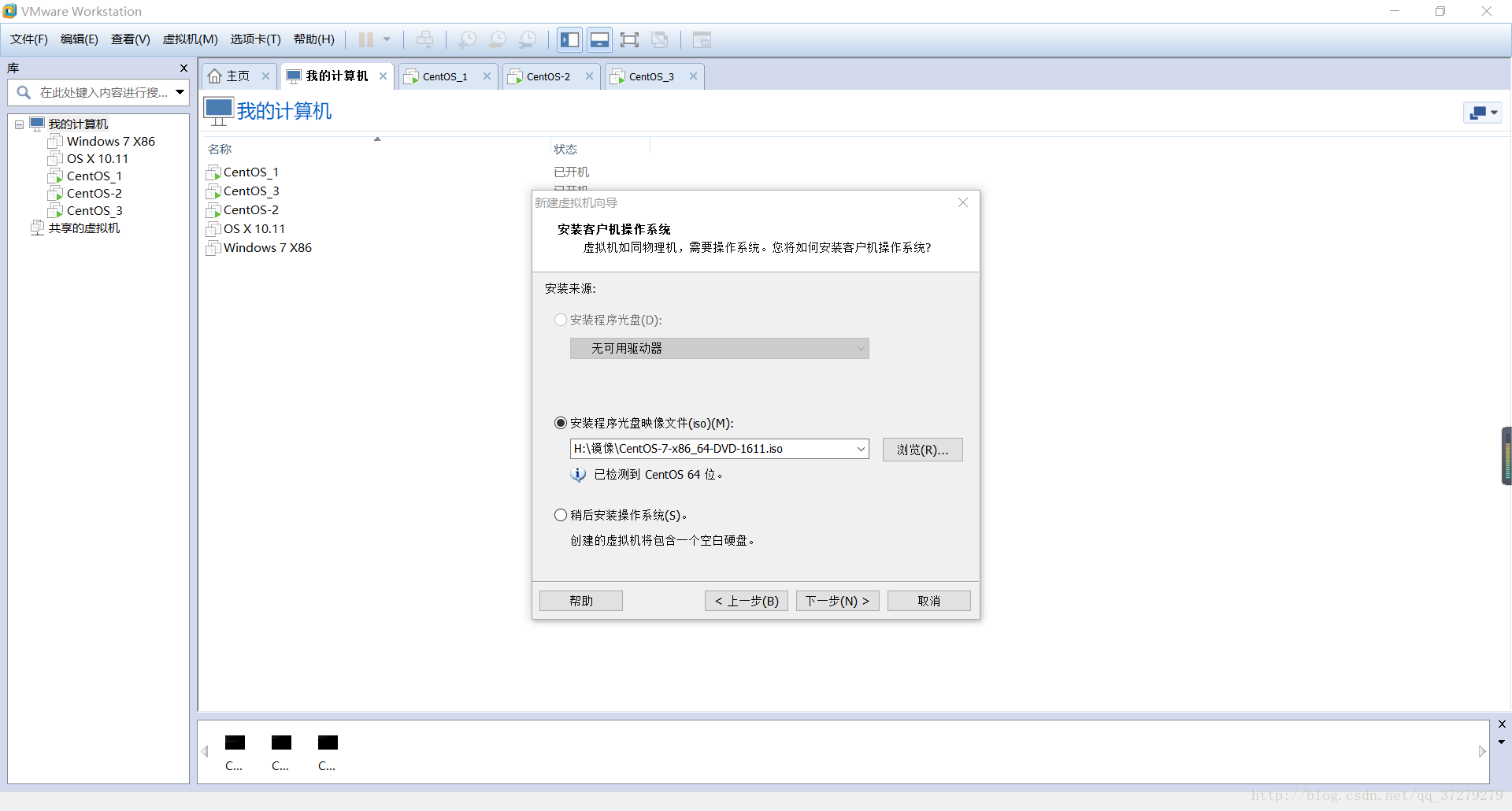This screenshot has width=1512, height=811.
Task: Open the 编辑(E) menu
Action: (x=80, y=39)
